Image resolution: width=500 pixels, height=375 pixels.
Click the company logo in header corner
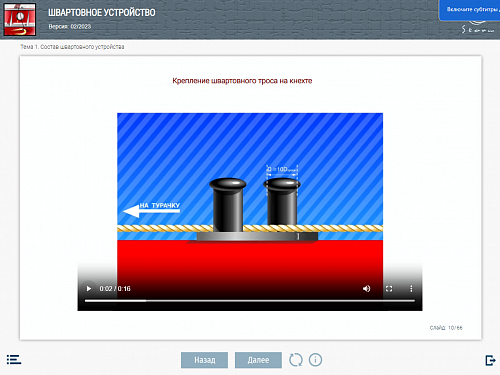point(478,27)
